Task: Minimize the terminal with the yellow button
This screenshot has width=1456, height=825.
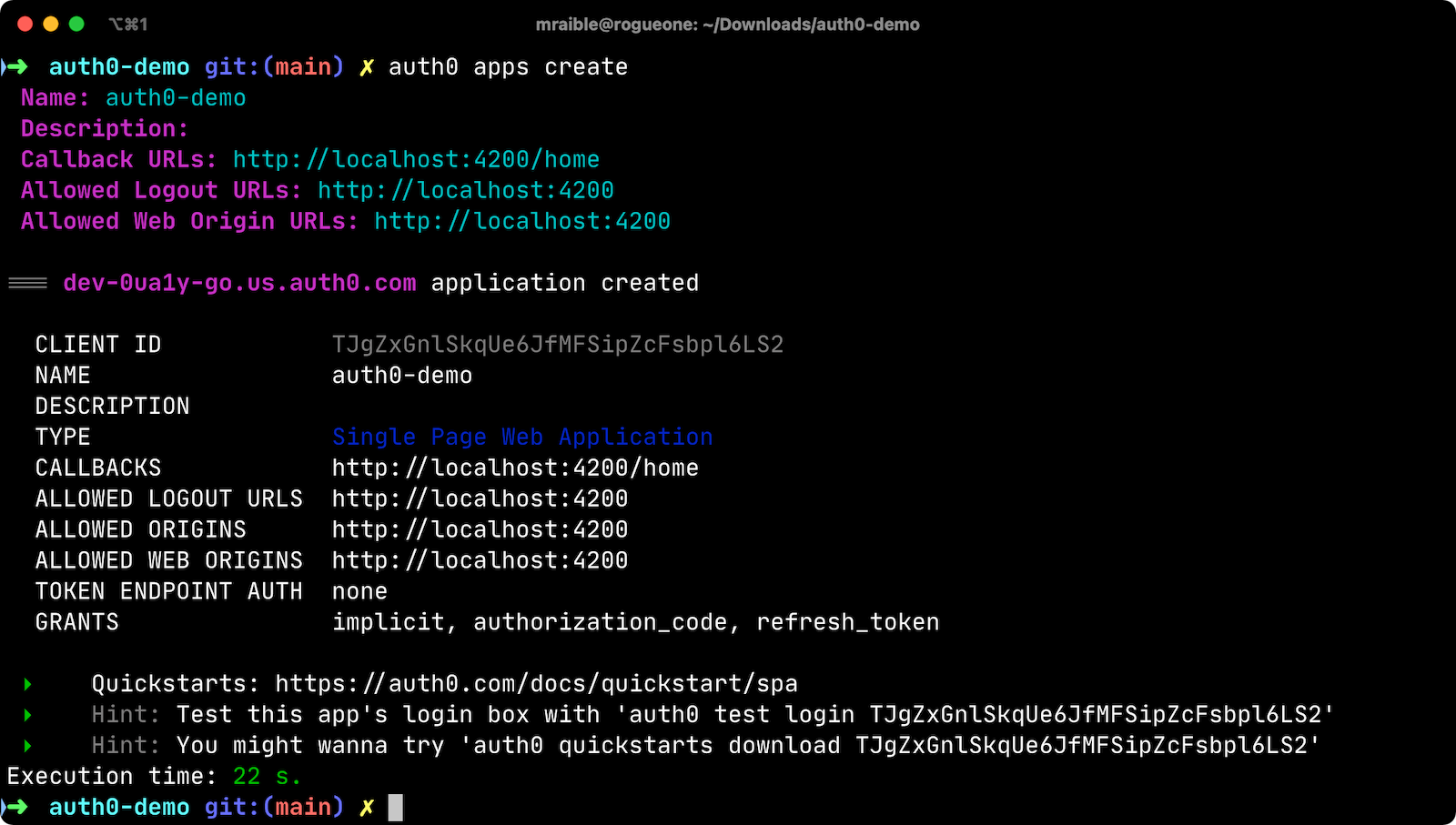Action: point(51,25)
